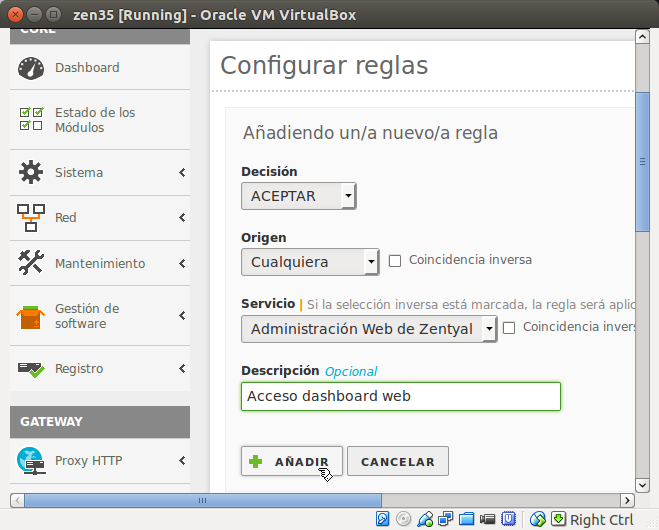This screenshot has width=659, height=530.
Task: Open the Decisión dropdown showing ACEPTAR
Action: point(299,196)
